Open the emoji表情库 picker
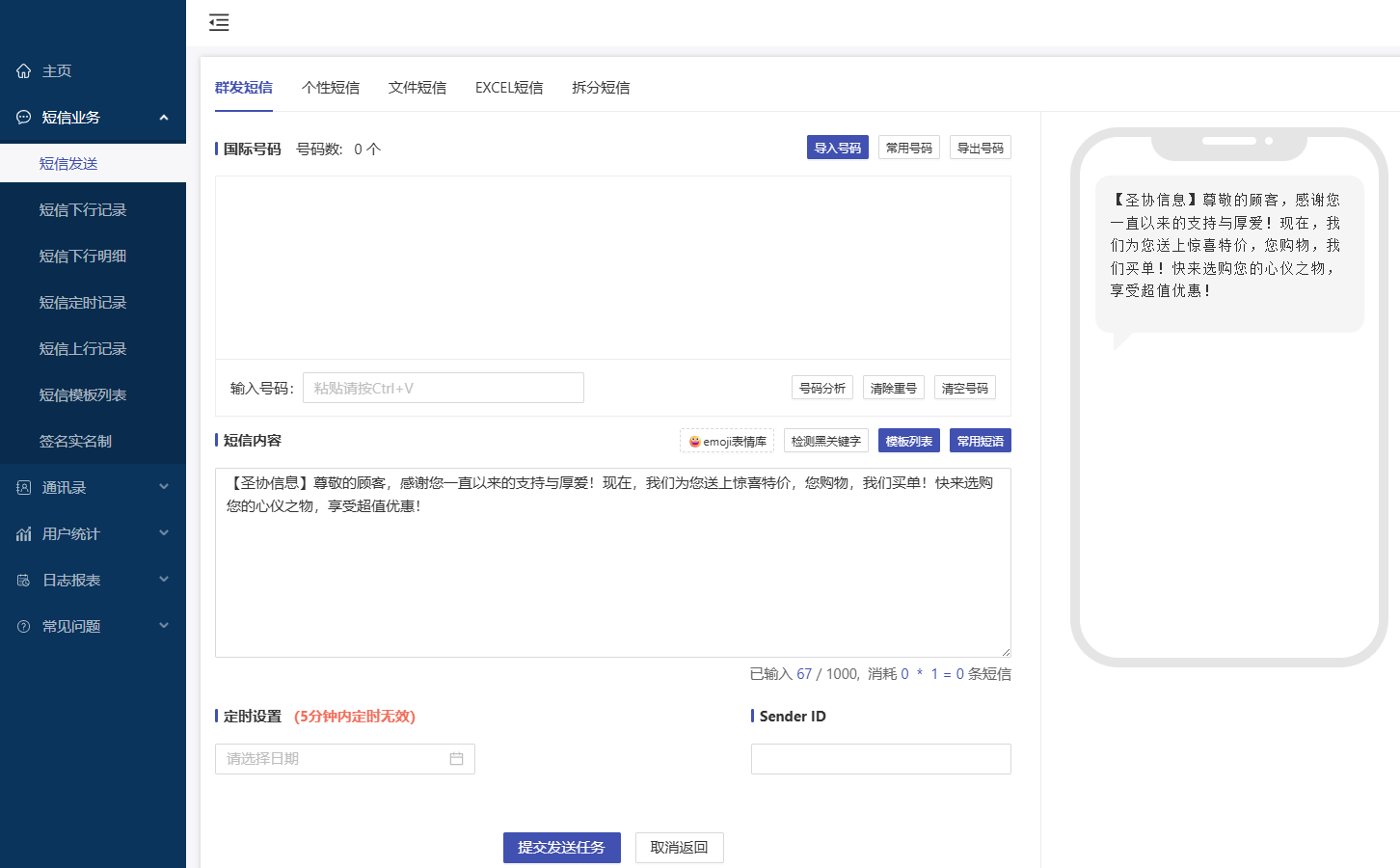Viewport: 1400px width, 868px height. [x=727, y=441]
